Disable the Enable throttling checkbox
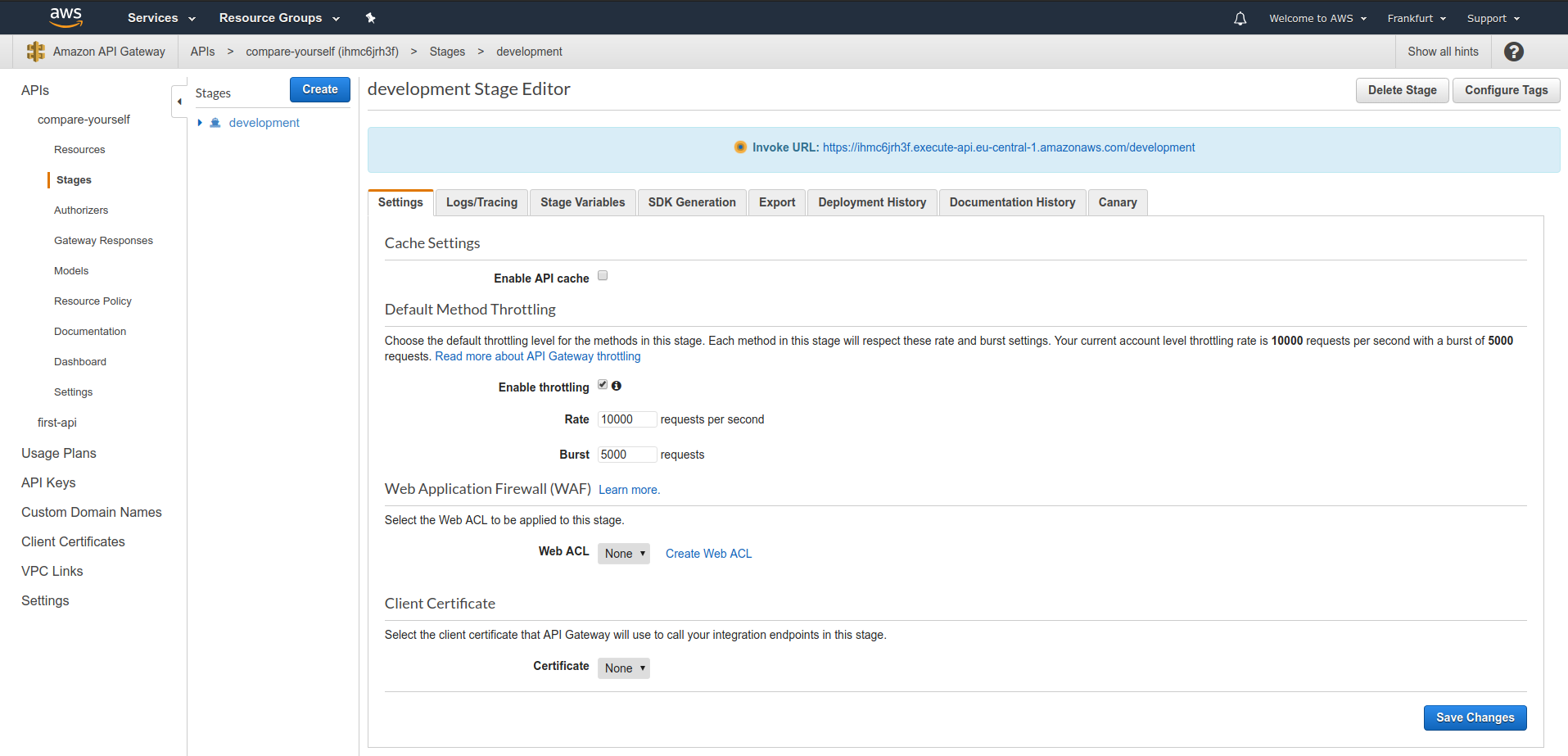Image resolution: width=1568 pixels, height=756 pixels. [603, 385]
